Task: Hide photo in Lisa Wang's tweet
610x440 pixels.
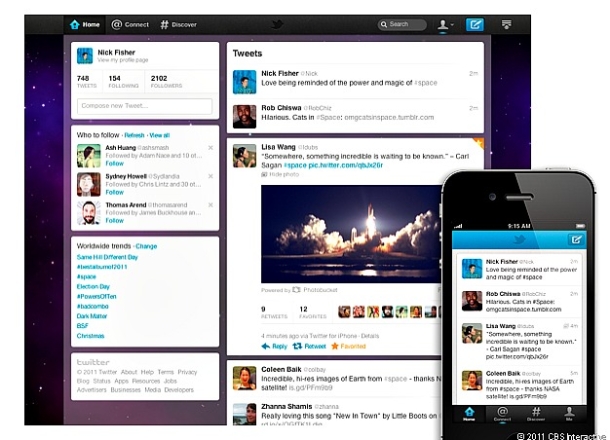Action: [x=285, y=175]
